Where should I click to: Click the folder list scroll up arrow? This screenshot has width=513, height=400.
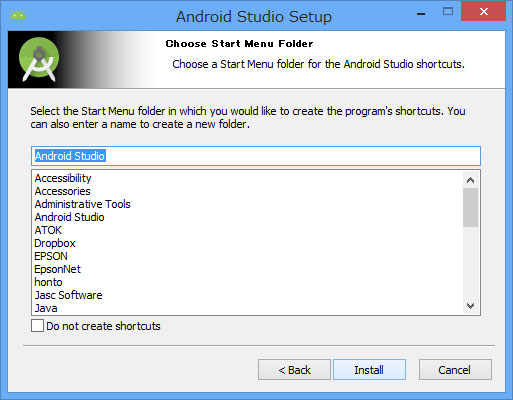(470, 180)
